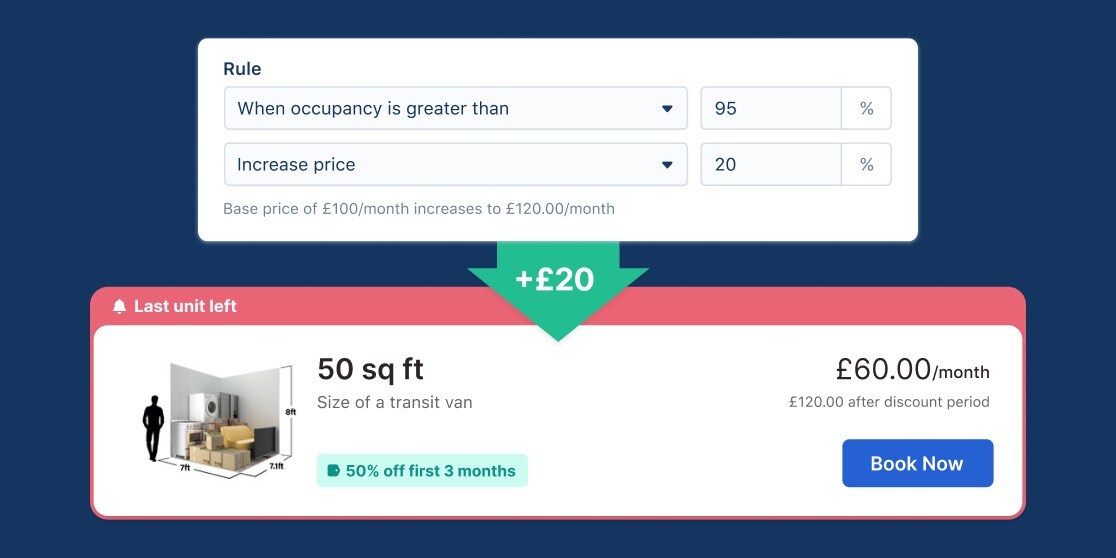
Task: Select the 'Last unit left' banner label
Action: point(185,306)
